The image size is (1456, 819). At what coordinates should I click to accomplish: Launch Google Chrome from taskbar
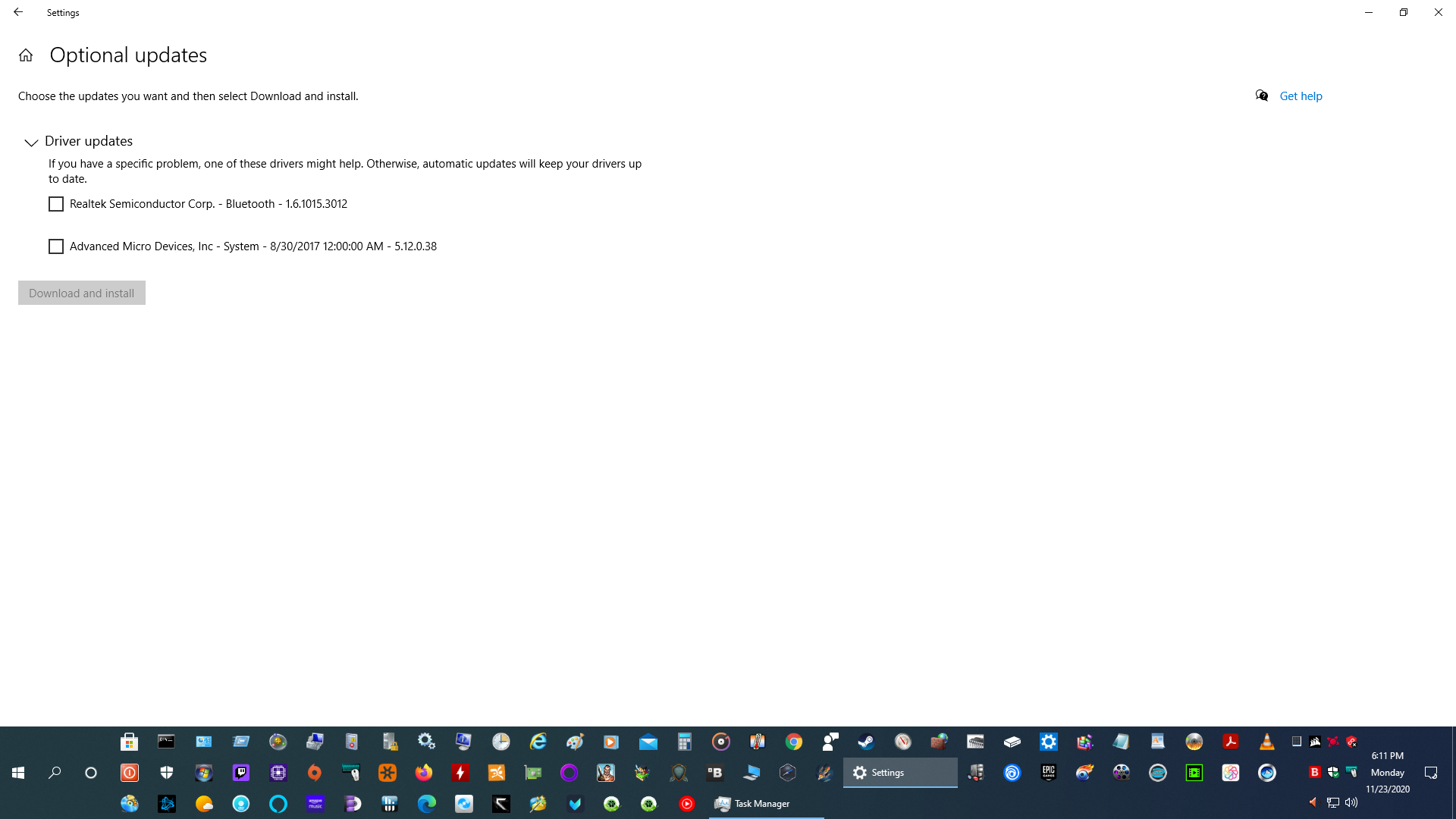click(793, 741)
